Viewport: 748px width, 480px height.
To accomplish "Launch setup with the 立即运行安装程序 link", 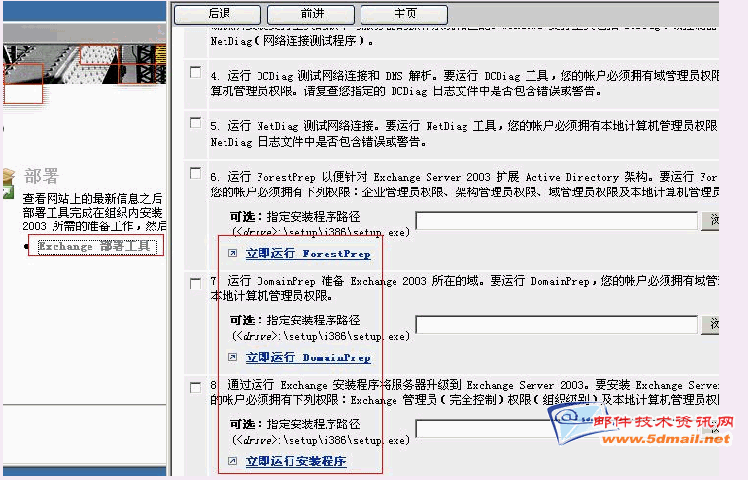I will (296, 461).
